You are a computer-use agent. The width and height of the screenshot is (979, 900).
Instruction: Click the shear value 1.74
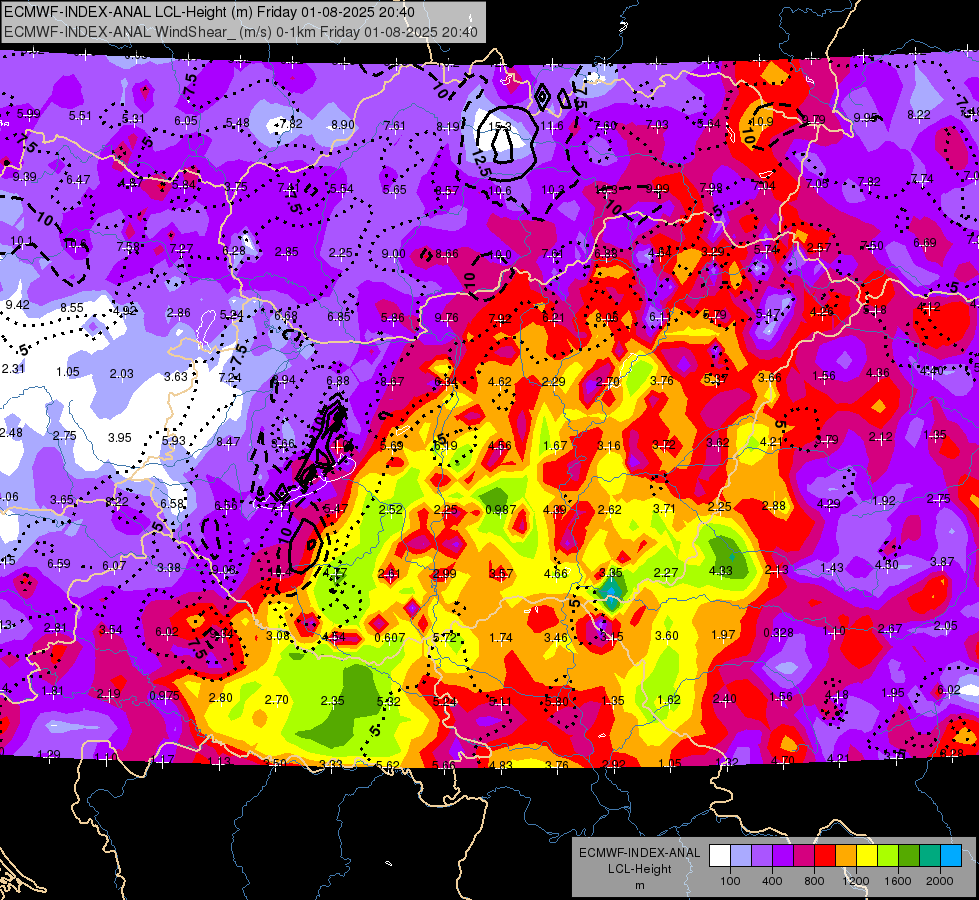pyautogui.click(x=501, y=638)
